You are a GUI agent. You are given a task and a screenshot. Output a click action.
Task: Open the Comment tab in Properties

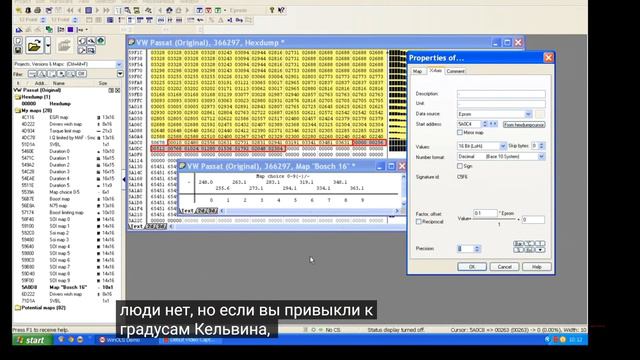tap(455, 71)
